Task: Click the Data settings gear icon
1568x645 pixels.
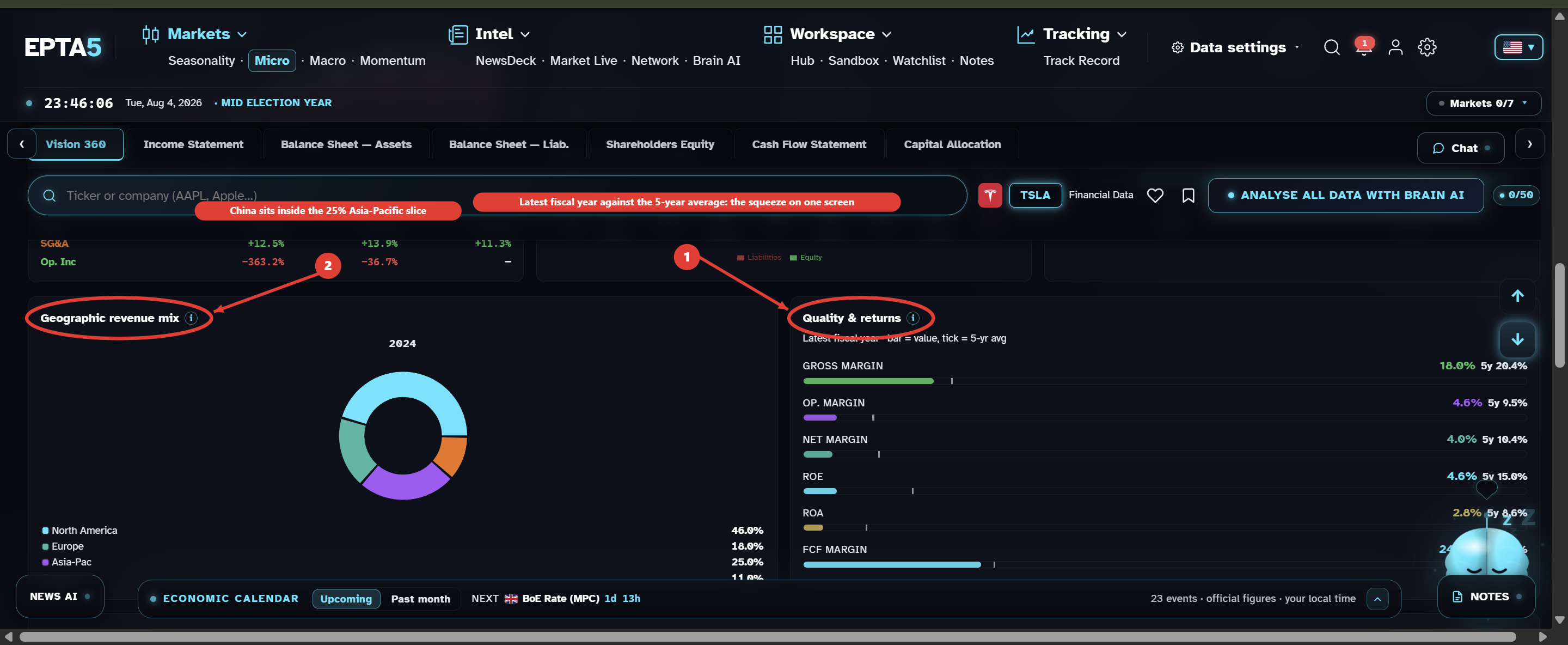Action: (x=1177, y=47)
